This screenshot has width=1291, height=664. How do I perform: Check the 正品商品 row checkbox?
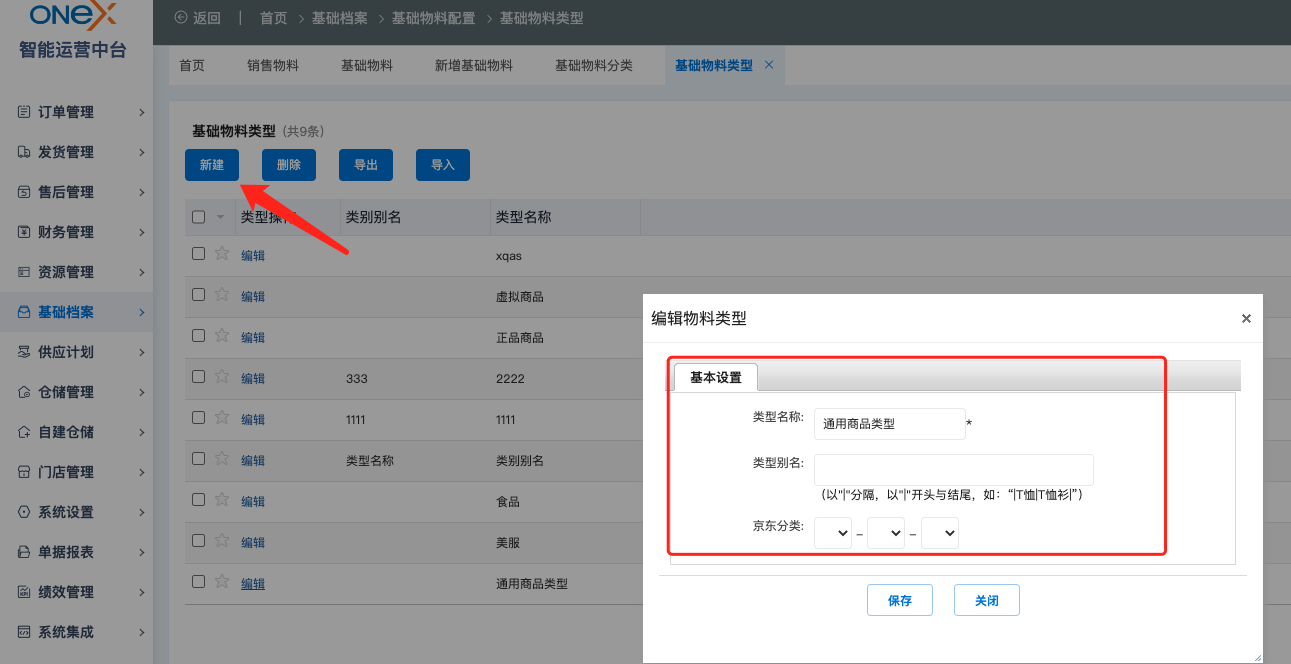click(x=198, y=336)
